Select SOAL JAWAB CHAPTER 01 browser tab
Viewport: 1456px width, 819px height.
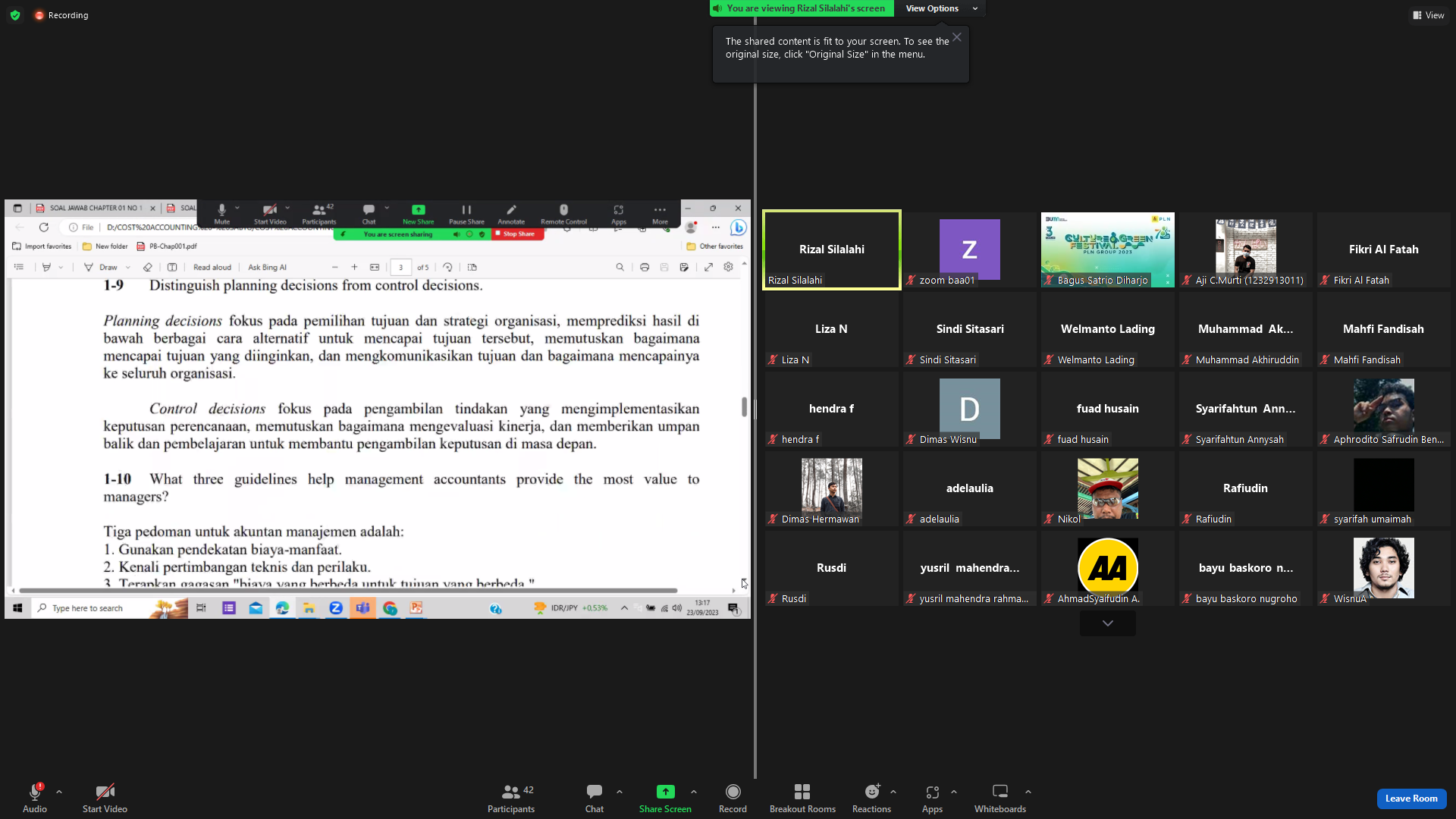tap(95, 208)
